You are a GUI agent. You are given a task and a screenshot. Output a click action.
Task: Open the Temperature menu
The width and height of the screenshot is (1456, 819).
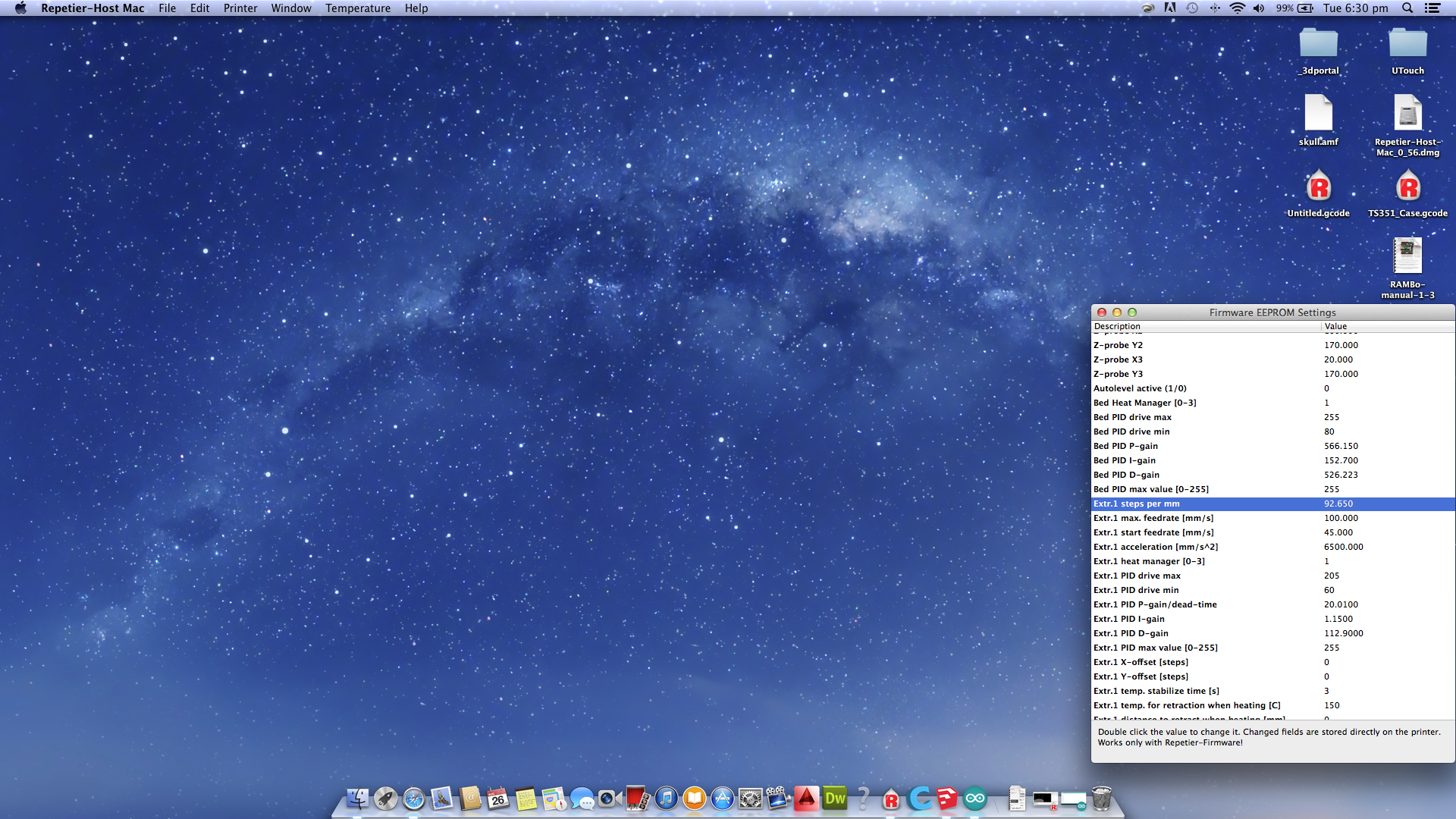(358, 8)
